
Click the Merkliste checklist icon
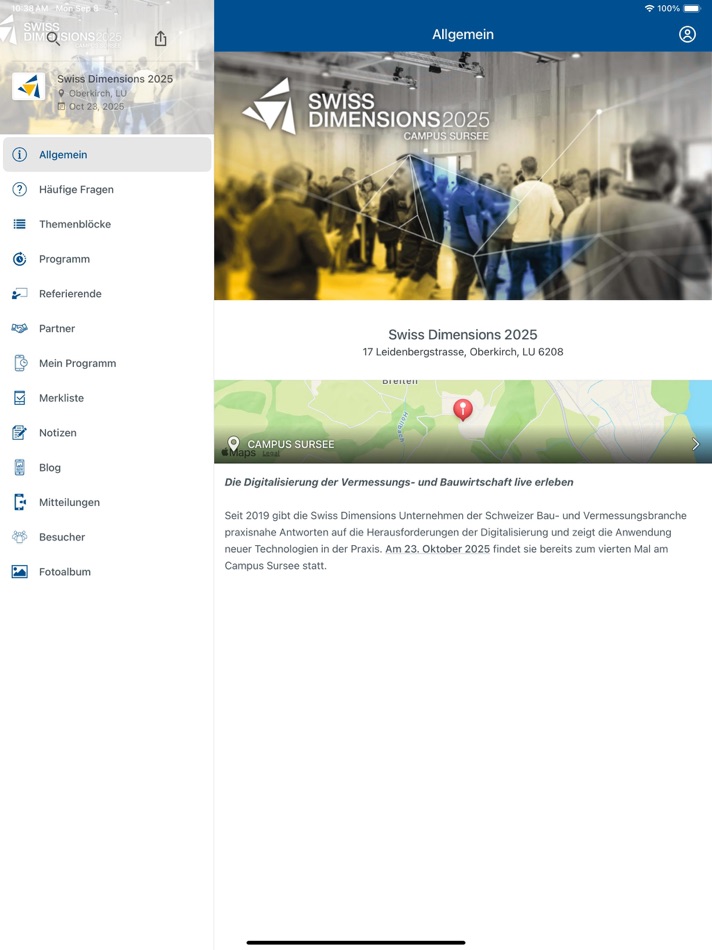[x=20, y=398]
